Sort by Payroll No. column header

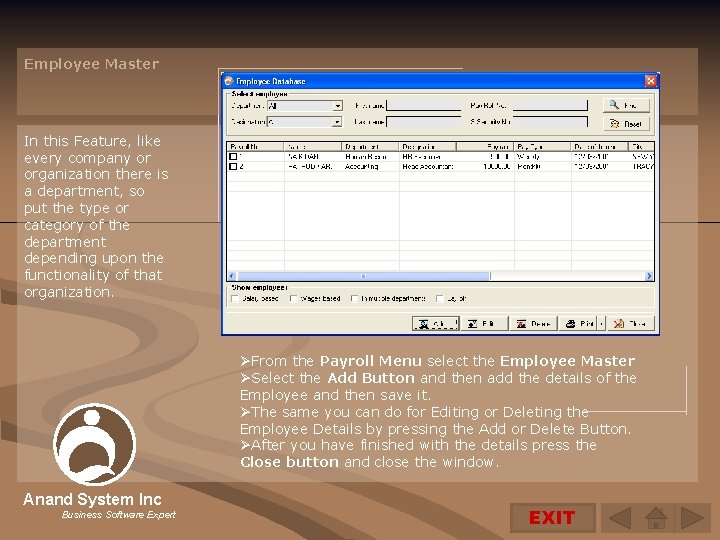[x=255, y=146]
